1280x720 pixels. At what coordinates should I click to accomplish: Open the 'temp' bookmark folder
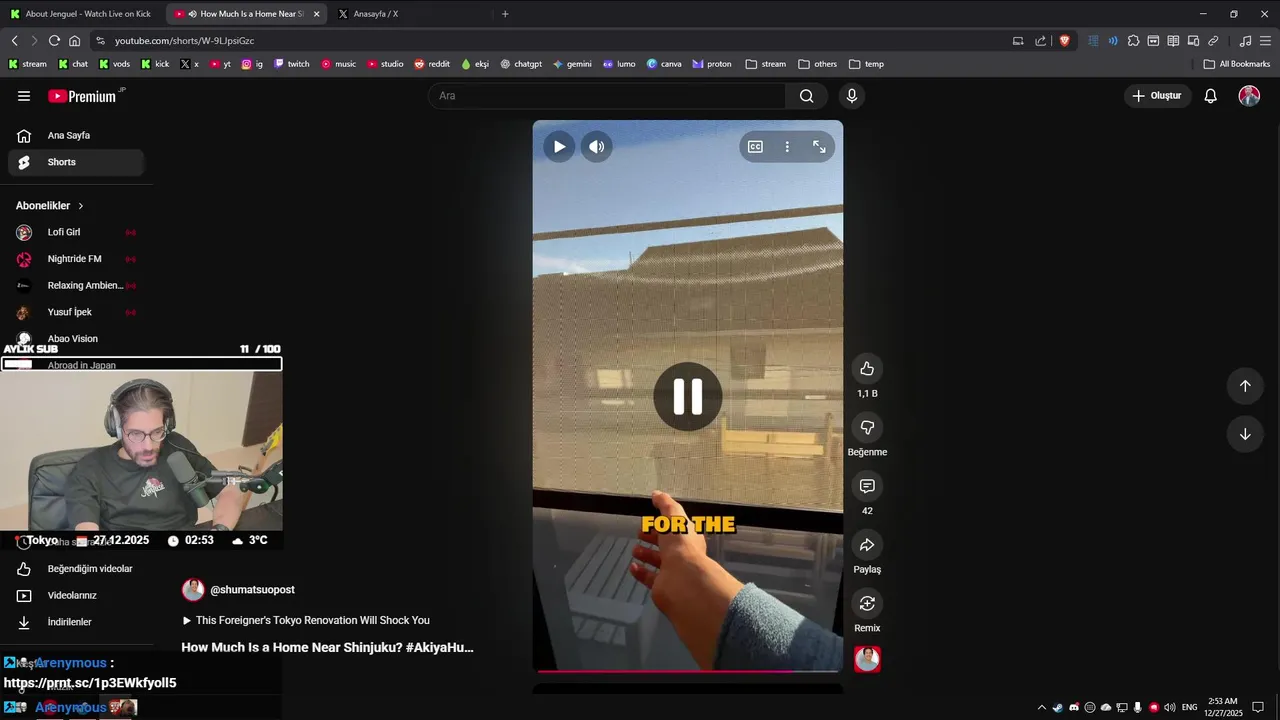point(866,64)
